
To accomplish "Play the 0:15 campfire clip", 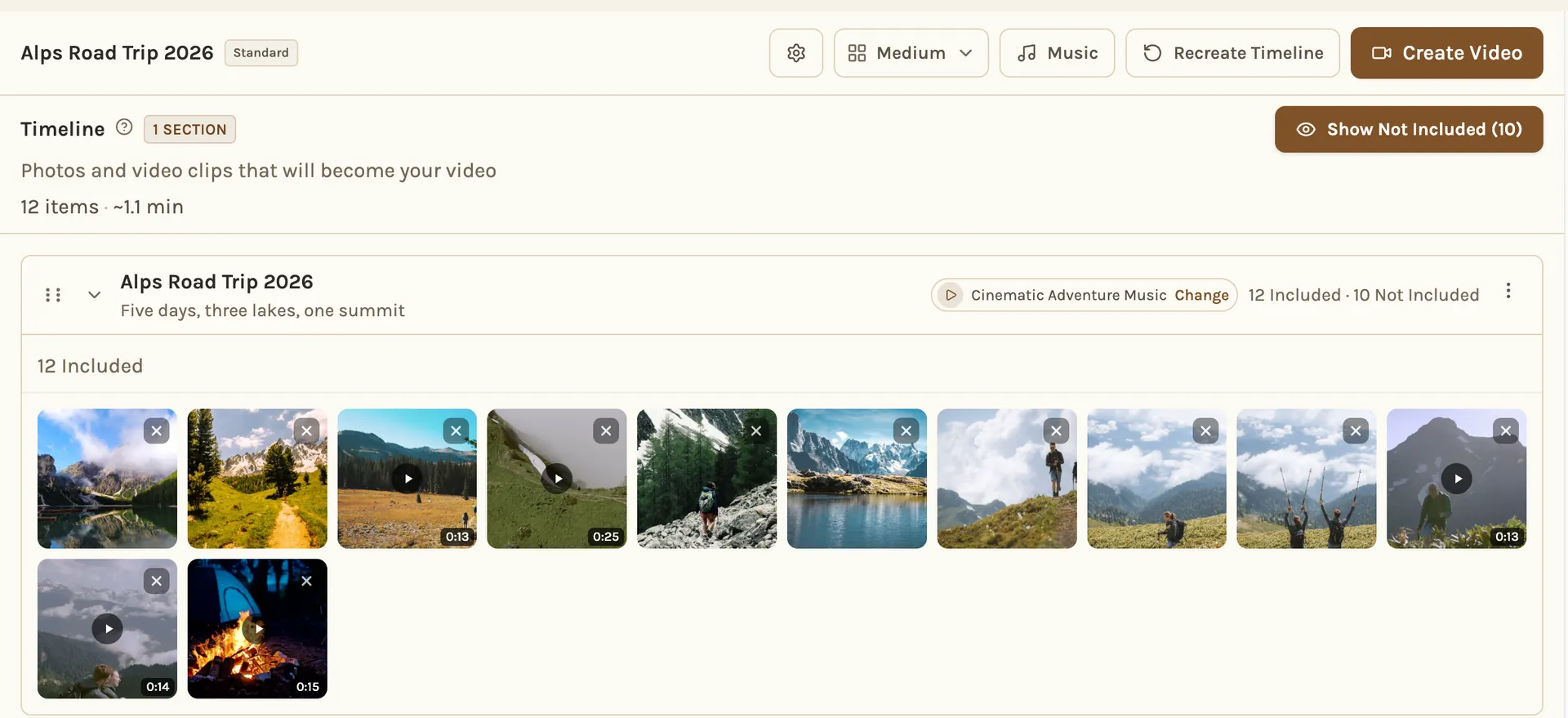I will point(257,629).
